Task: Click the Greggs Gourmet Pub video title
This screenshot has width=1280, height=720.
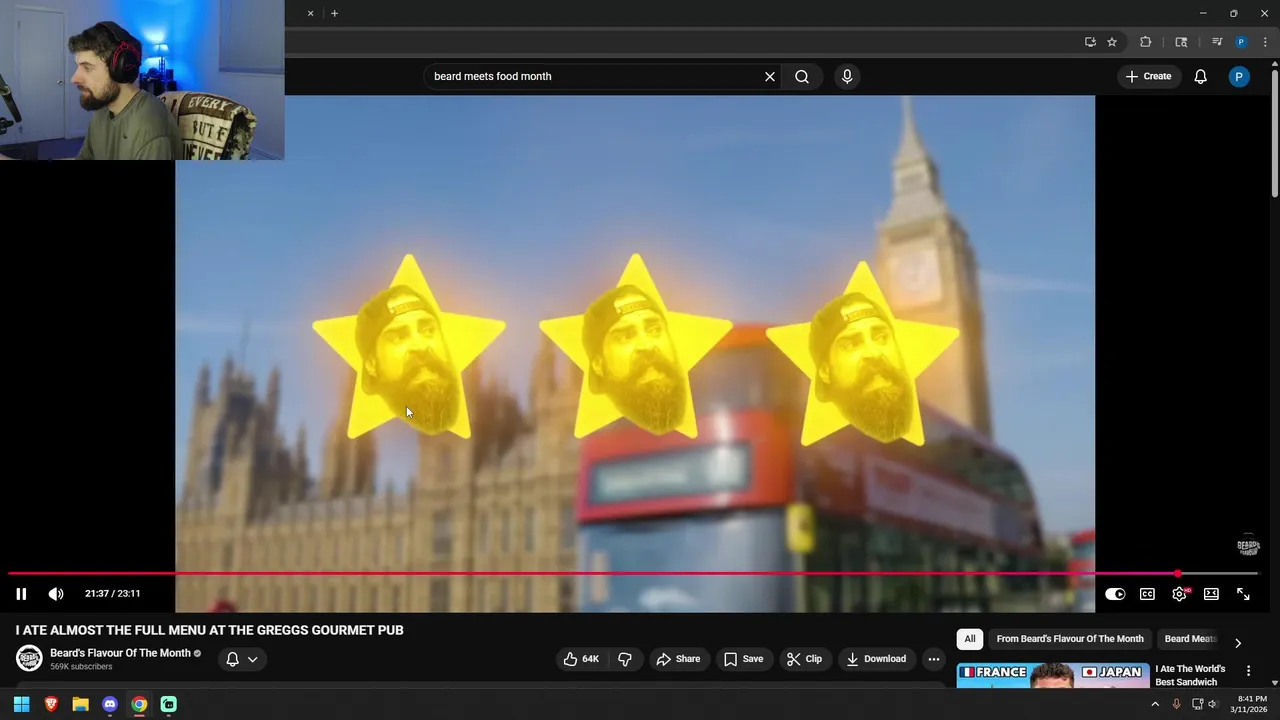Action: point(209,630)
